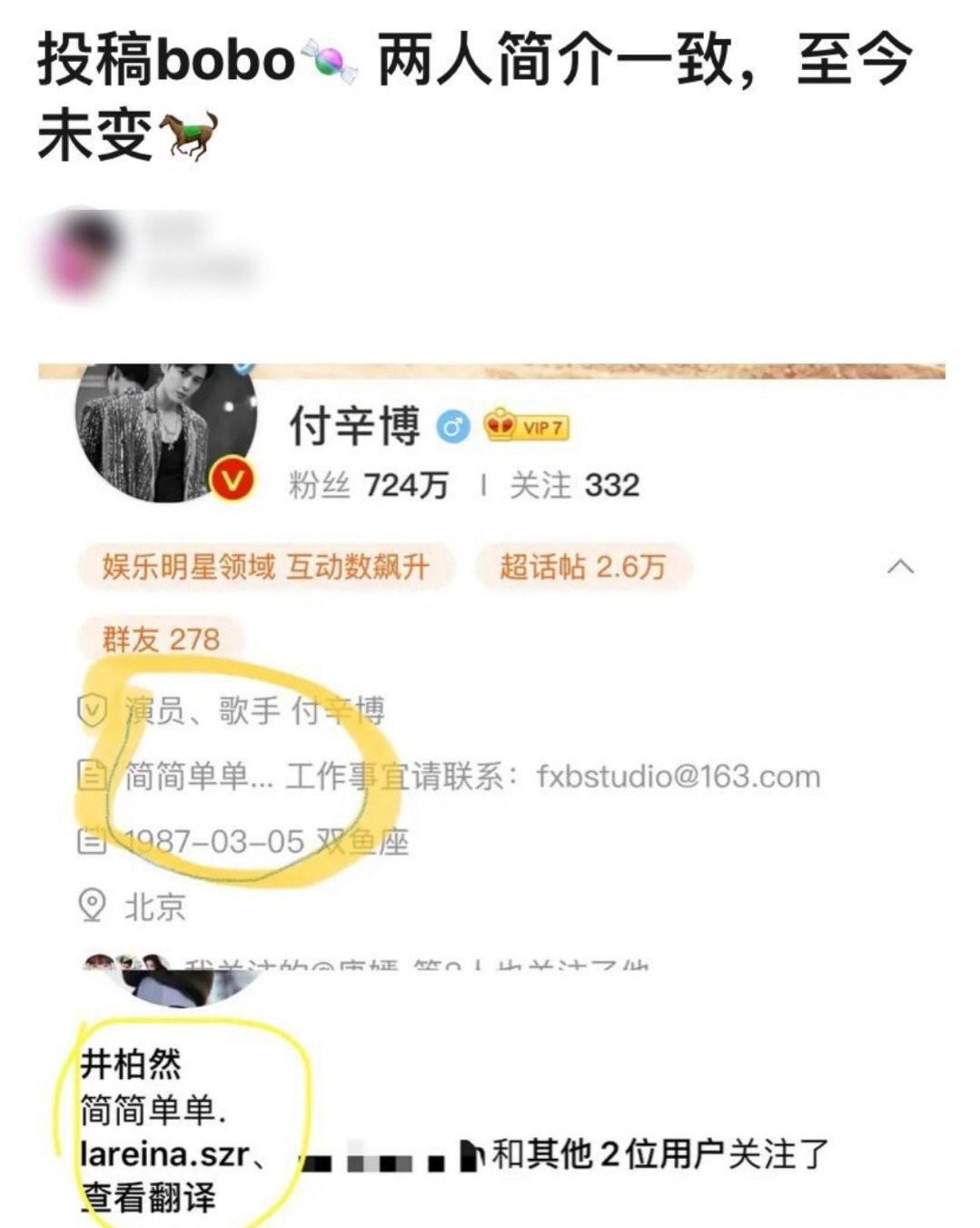The image size is (980, 1228).
Task: Tap the blue male gender icon
Action: (453, 425)
